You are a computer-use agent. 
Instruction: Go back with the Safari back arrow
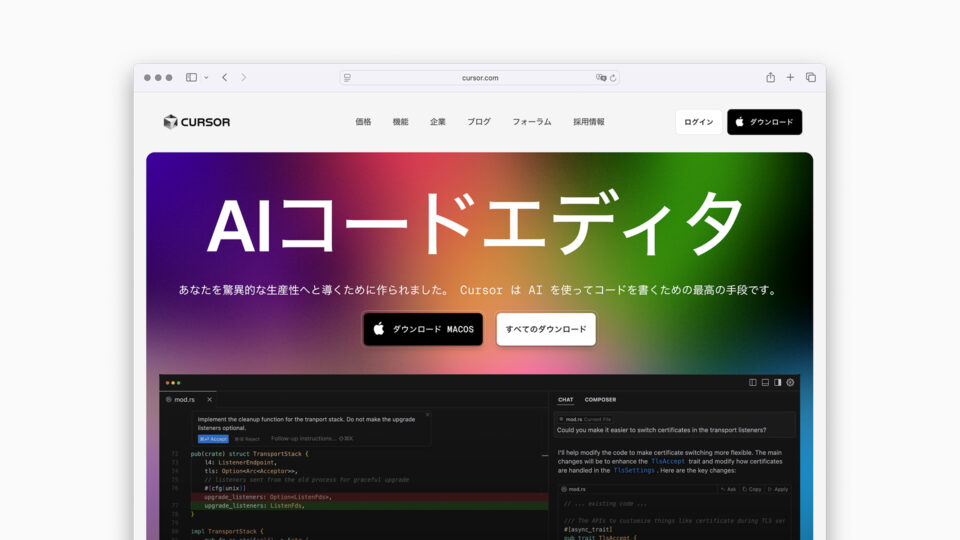225,78
